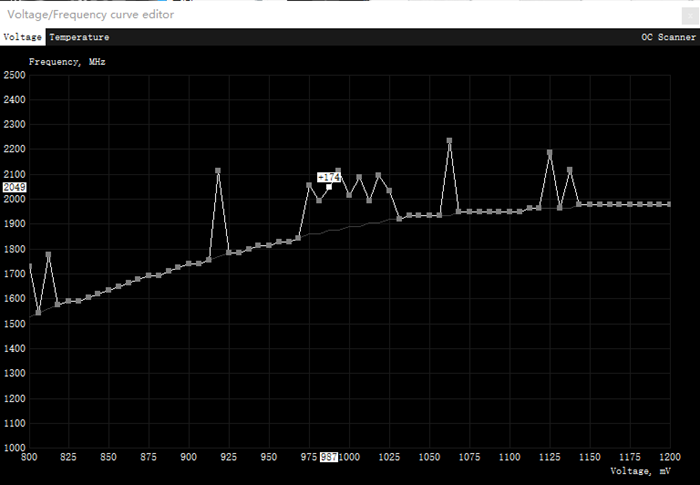Image resolution: width=700 pixels, height=485 pixels.
Task: Select the spike point near 812 mV
Action: (48, 255)
